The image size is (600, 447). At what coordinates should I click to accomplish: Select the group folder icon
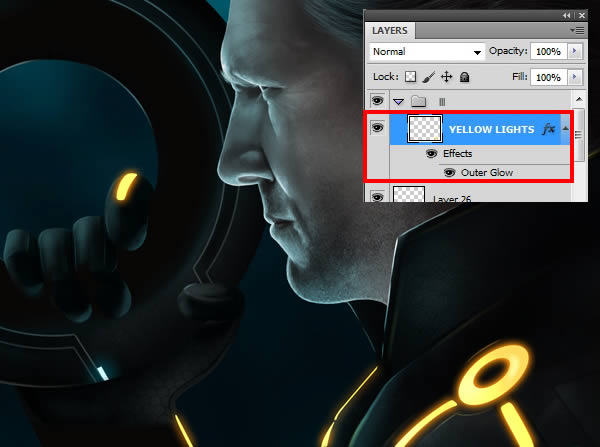[418, 101]
